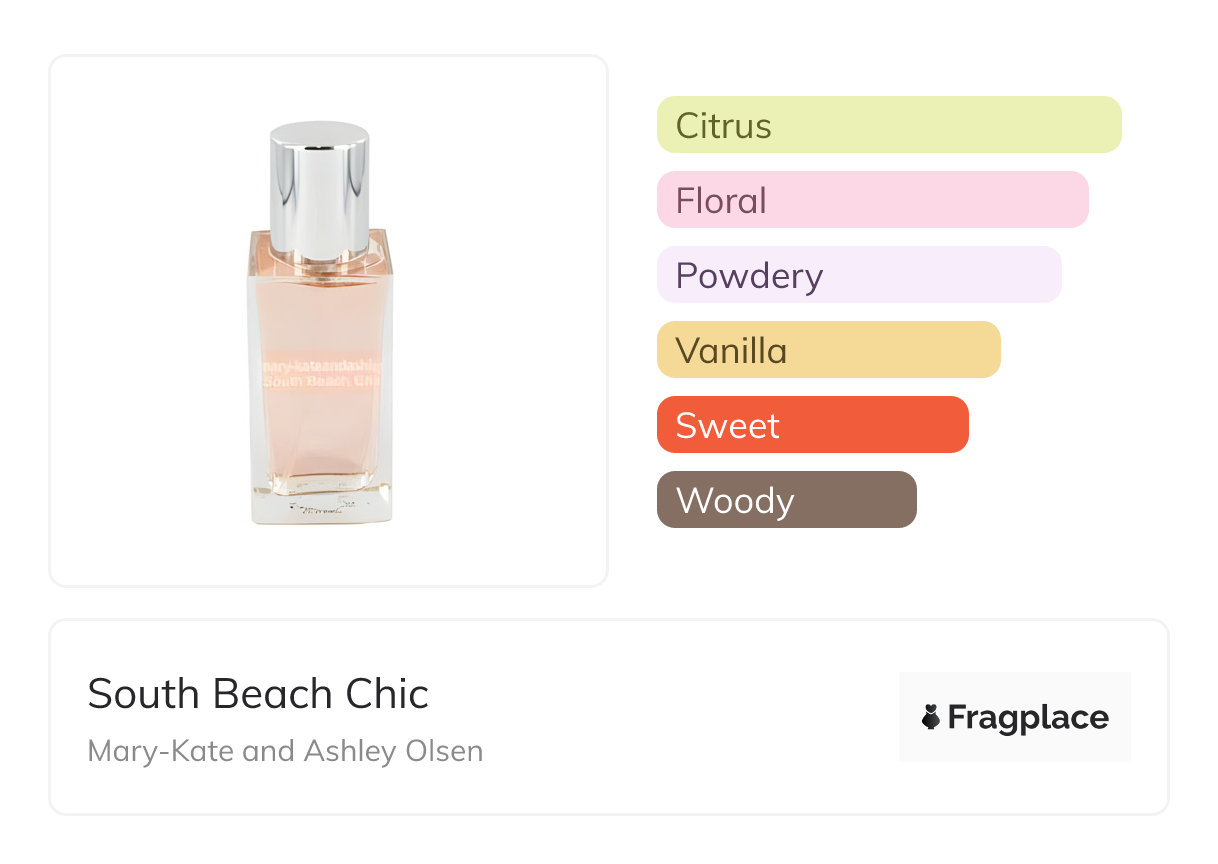This screenshot has height=864, width=1218.
Task: Click the word Woody in the bottom bar
Action: point(734,501)
